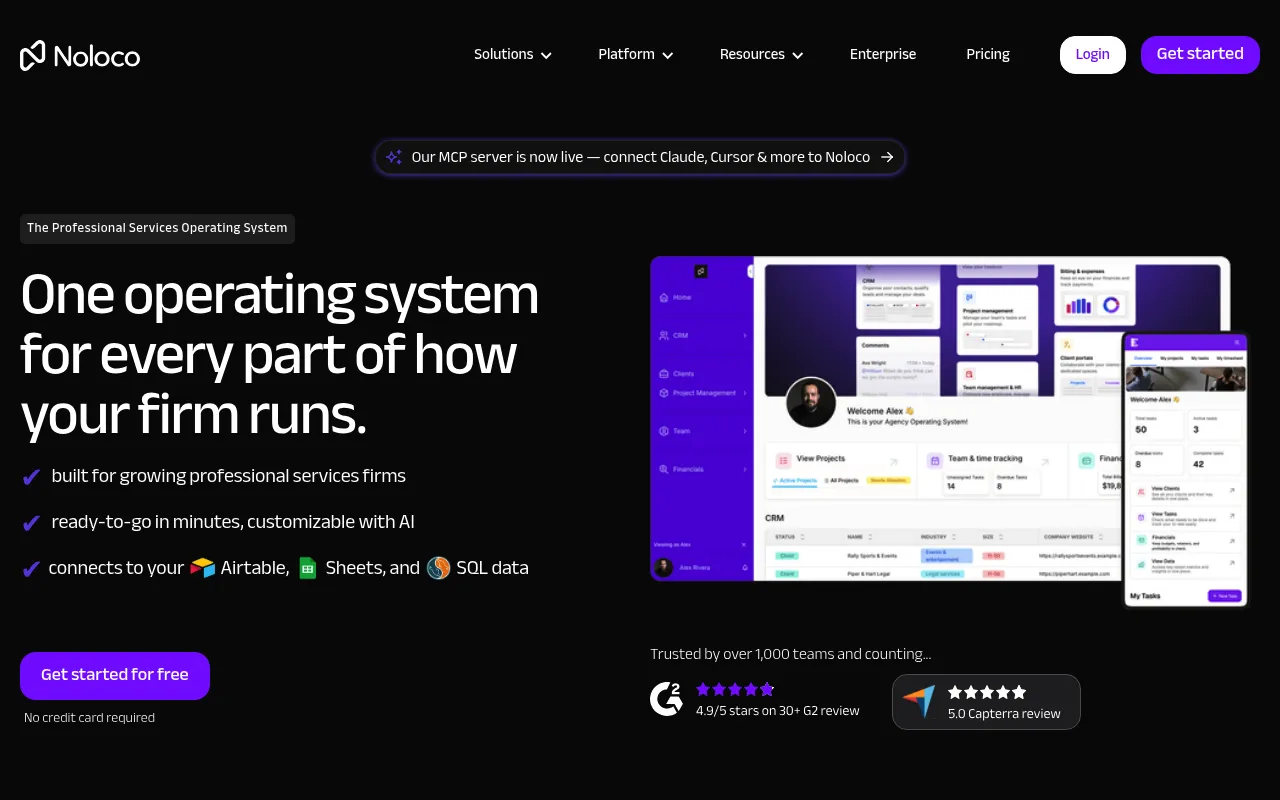
Task: Click the arrow icon on the View Projects card
Action: [x=893, y=461]
